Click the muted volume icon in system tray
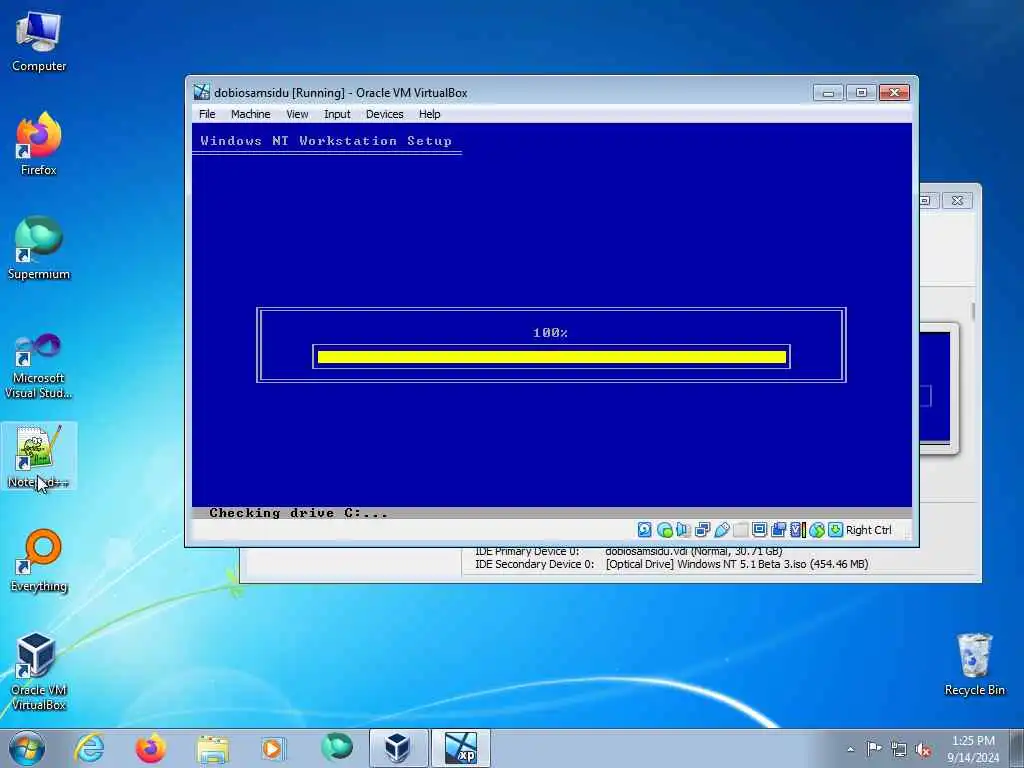This screenshot has height=768, width=1024. 923,749
